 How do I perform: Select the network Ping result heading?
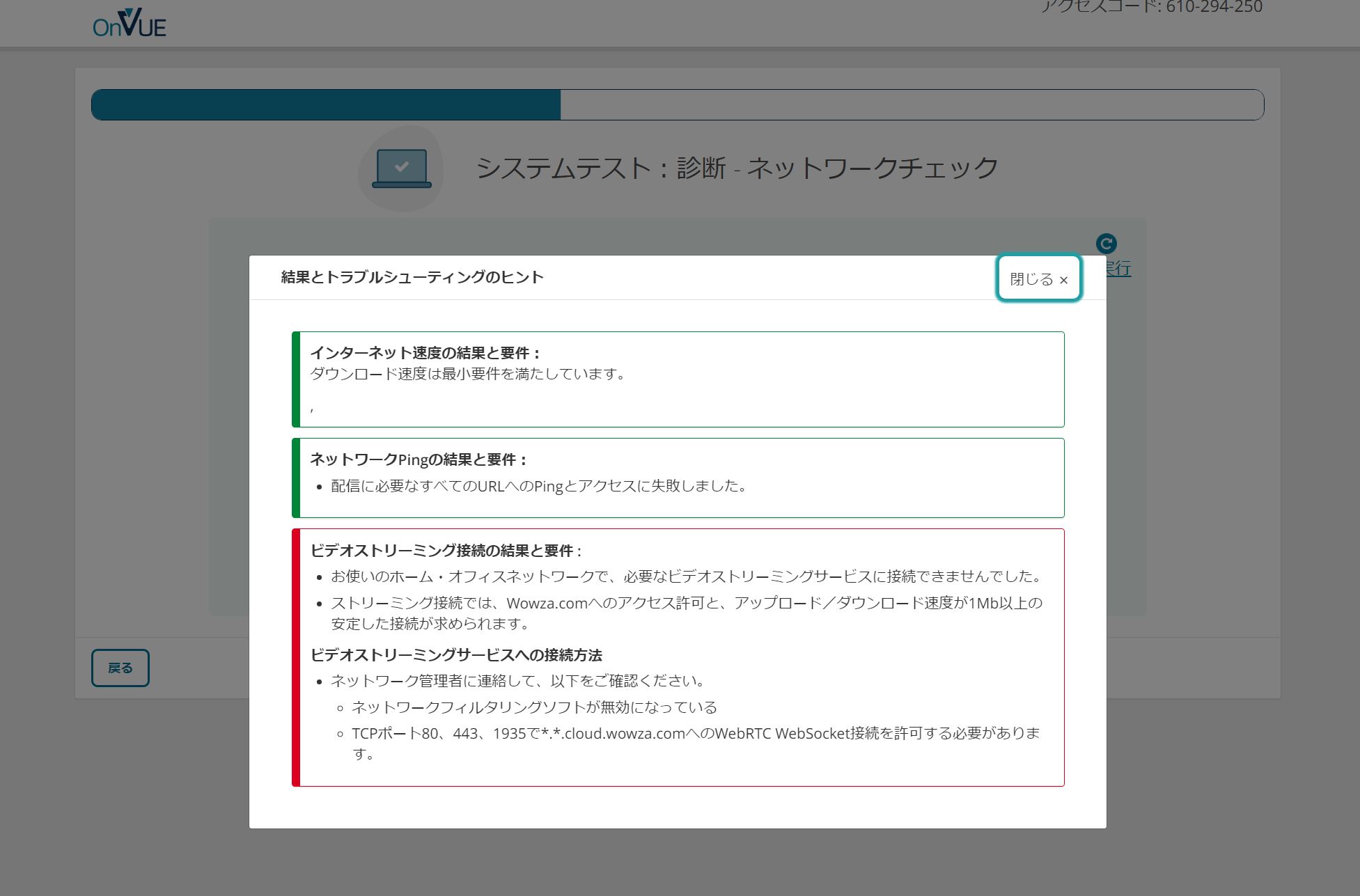click(419, 459)
